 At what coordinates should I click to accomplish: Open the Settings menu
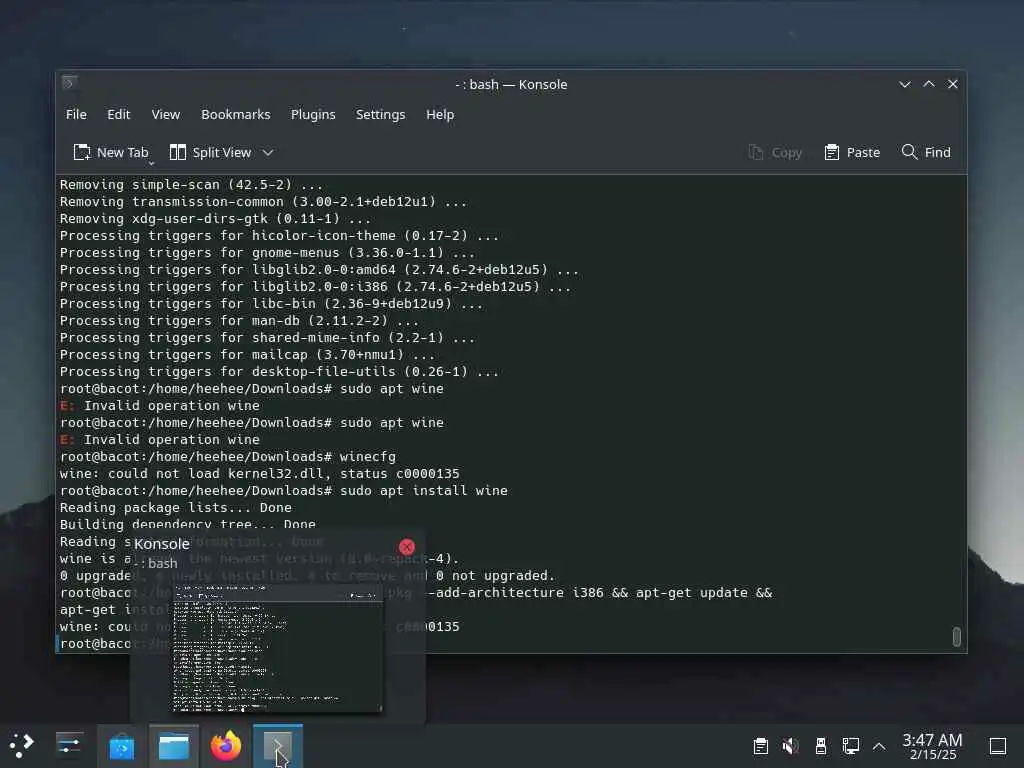click(380, 114)
